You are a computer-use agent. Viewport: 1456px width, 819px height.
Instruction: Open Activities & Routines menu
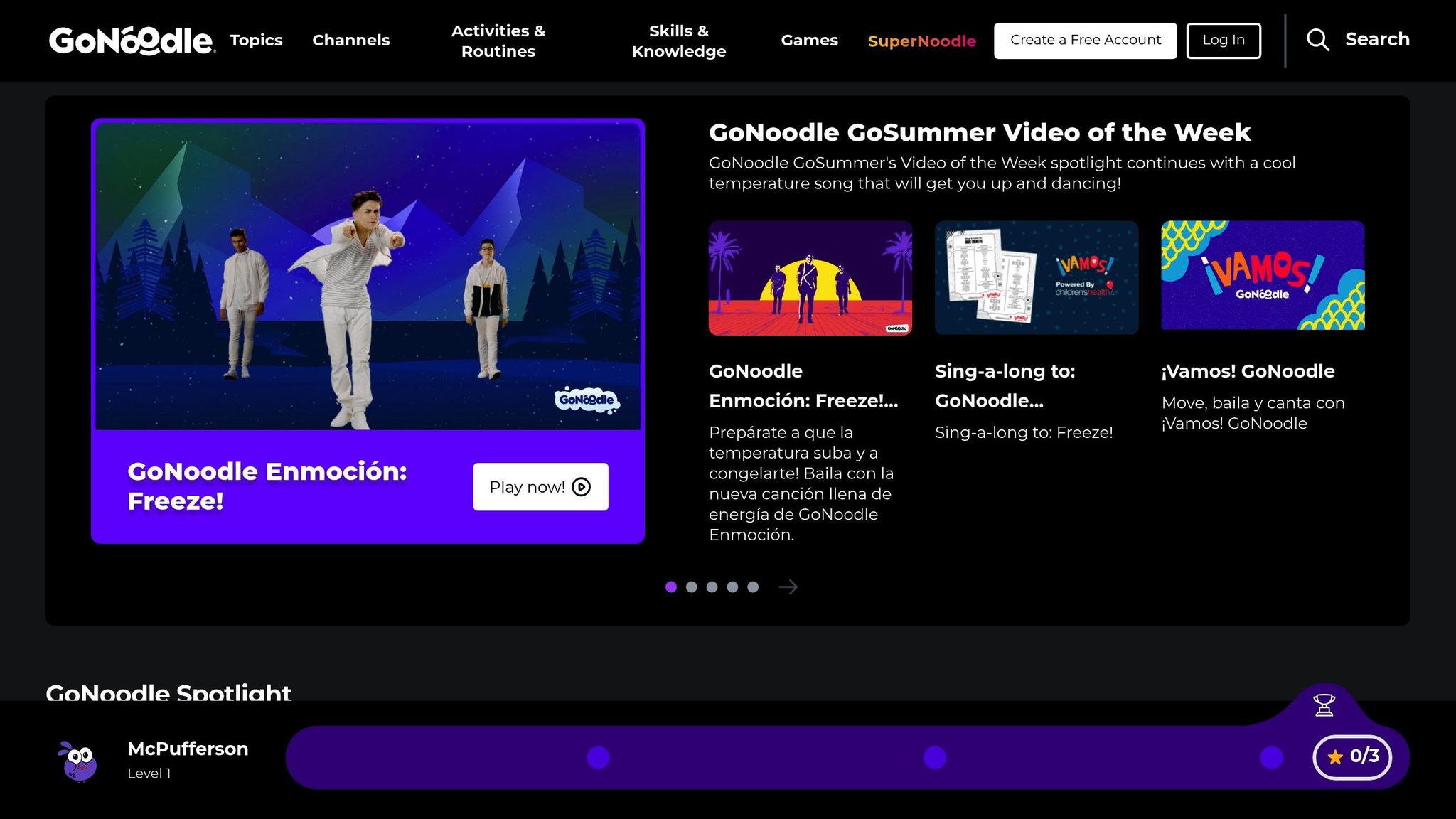[x=498, y=41]
